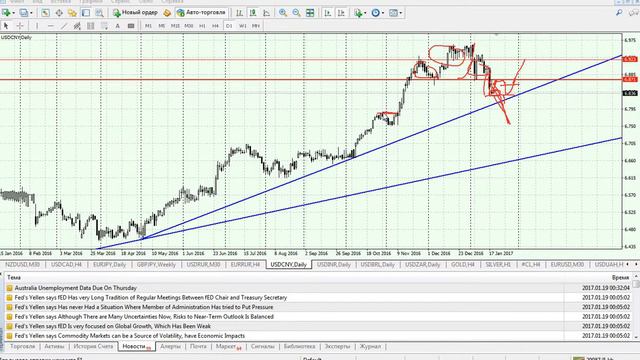640x360 pixels.
Task: Open the indicators list icon
Action: pyautogui.click(x=358, y=13)
